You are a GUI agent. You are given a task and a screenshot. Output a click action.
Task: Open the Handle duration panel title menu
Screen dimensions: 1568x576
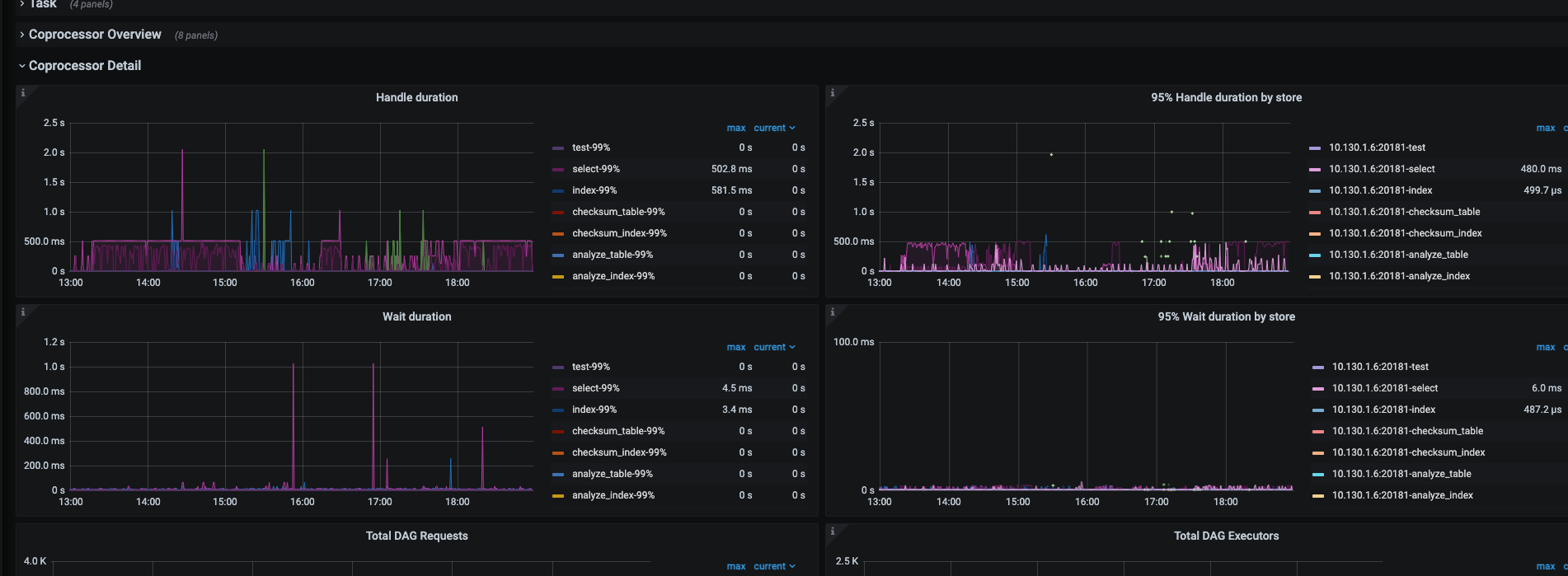coord(416,97)
